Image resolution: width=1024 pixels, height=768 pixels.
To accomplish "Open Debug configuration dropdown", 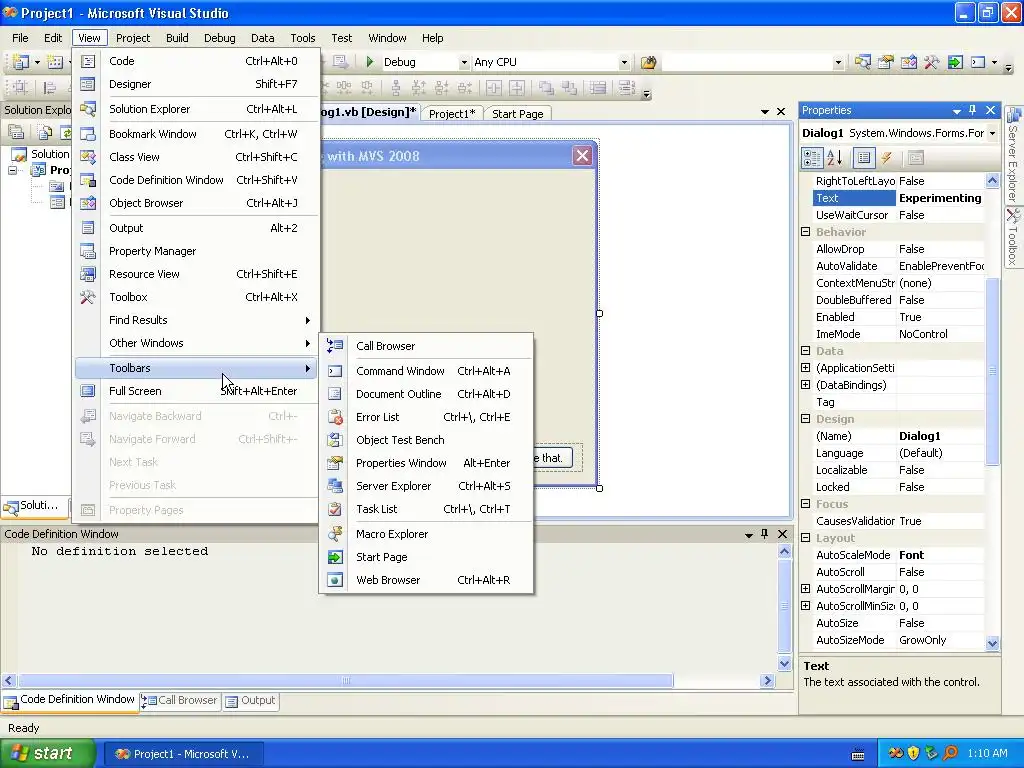I will tap(464, 63).
